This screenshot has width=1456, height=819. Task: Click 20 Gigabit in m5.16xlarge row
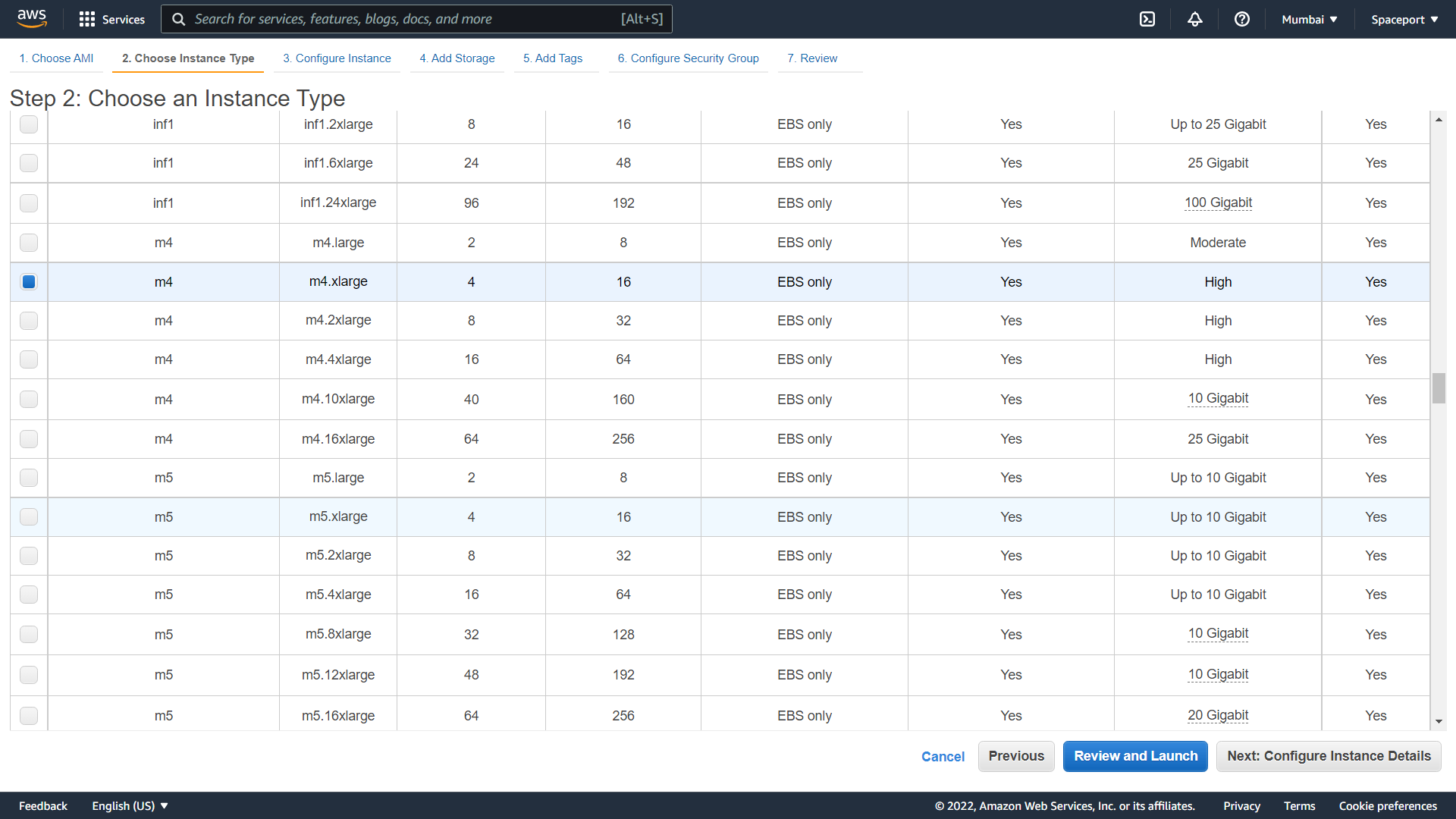tap(1218, 715)
